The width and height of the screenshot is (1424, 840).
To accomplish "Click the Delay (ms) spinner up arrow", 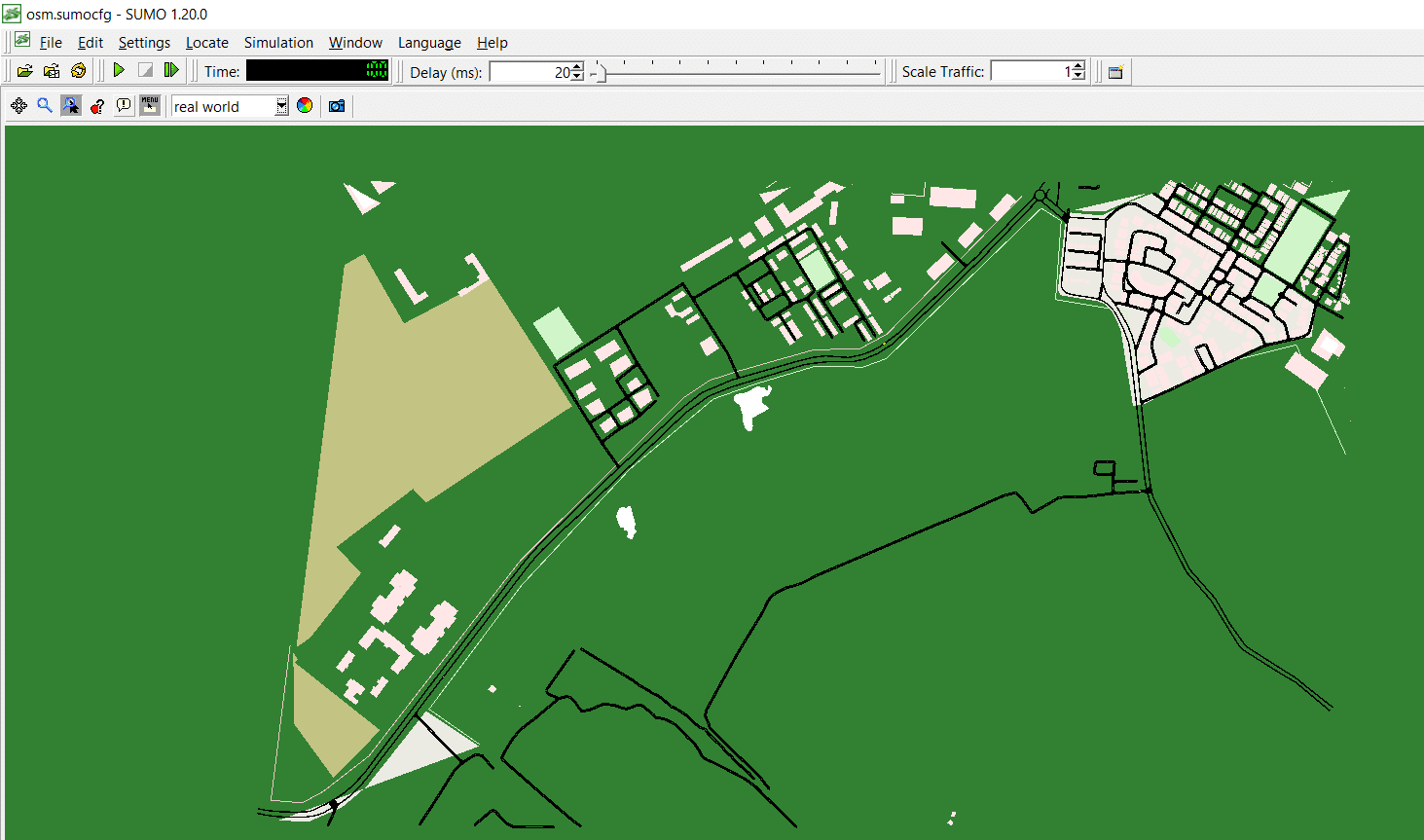I will pyautogui.click(x=577, y=67).
